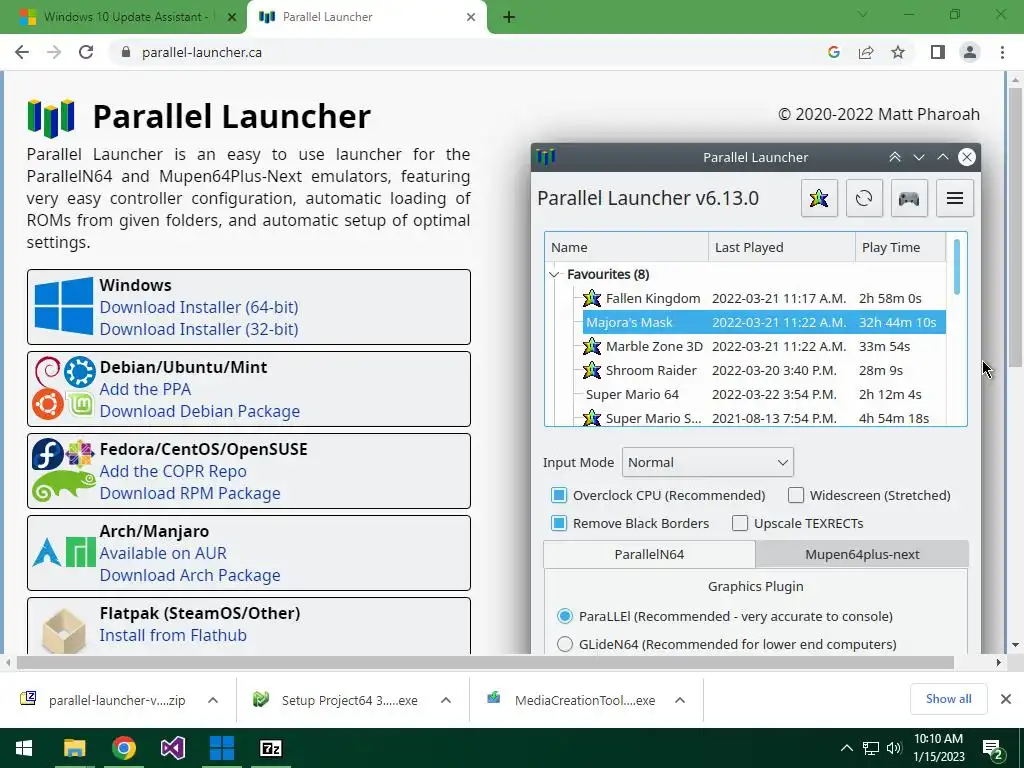
Task: Open the Chrome profile avatar
Action: [970, 52]
